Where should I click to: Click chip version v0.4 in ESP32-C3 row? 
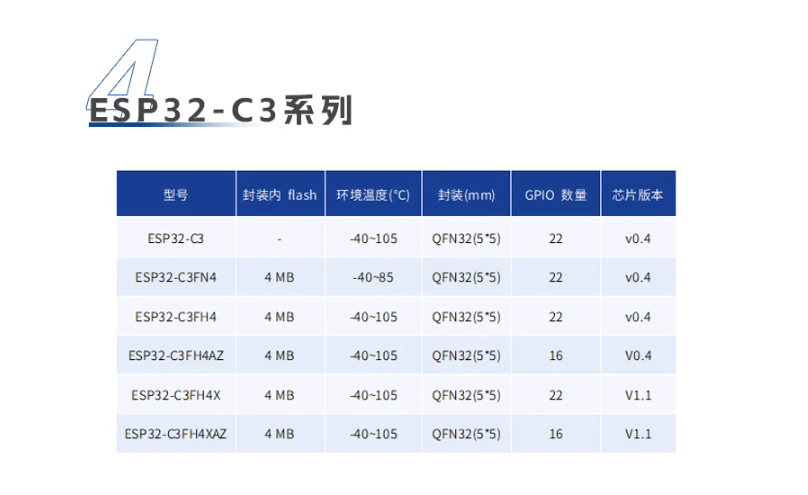[638, 238]
